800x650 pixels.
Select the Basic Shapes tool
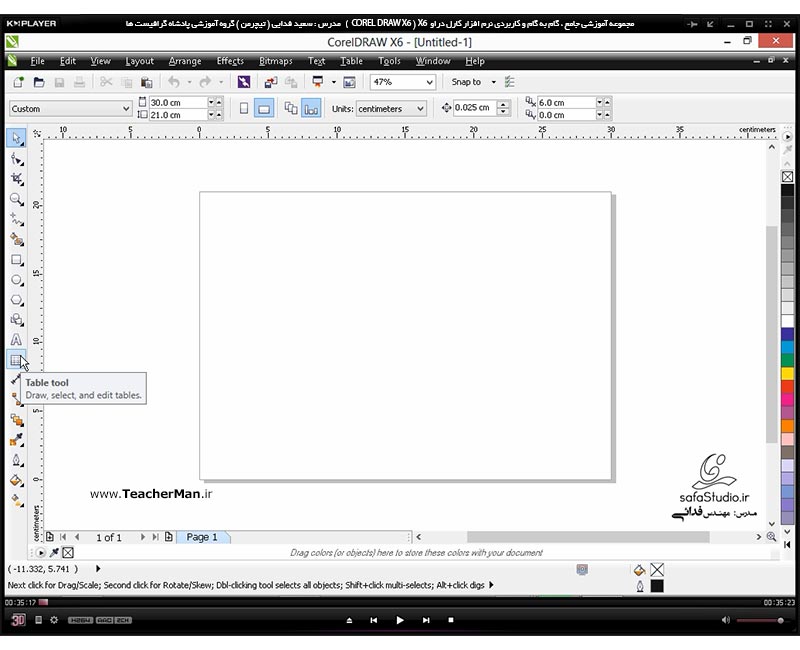(x=16, y=320)
